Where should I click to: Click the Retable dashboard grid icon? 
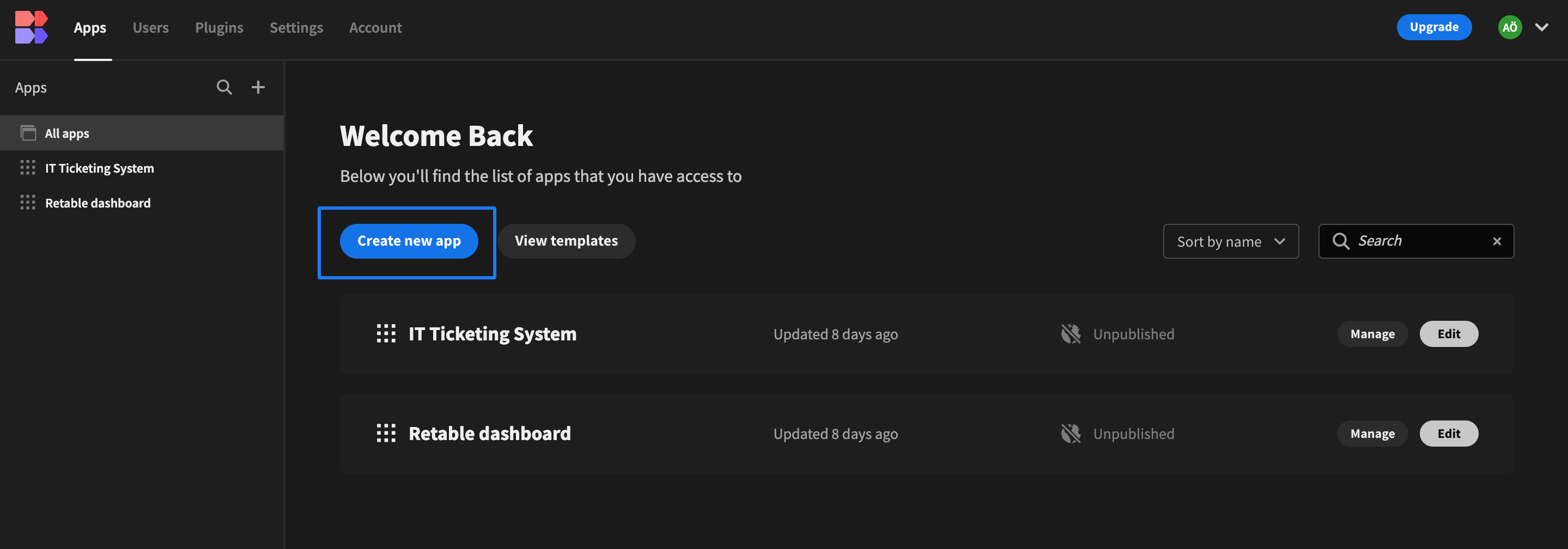(x=27, y=203)
